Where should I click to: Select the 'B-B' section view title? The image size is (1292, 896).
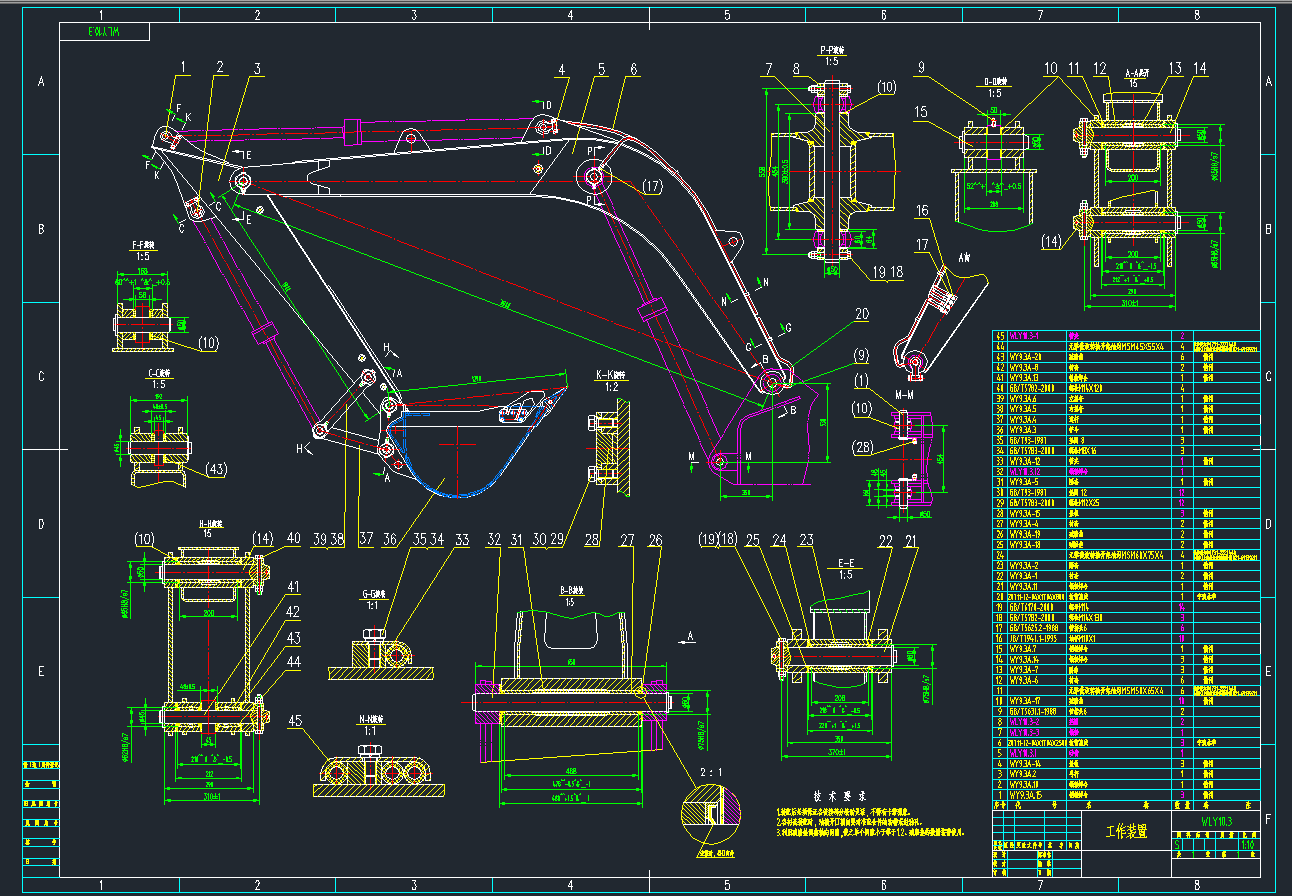click(x=573, y=590)
